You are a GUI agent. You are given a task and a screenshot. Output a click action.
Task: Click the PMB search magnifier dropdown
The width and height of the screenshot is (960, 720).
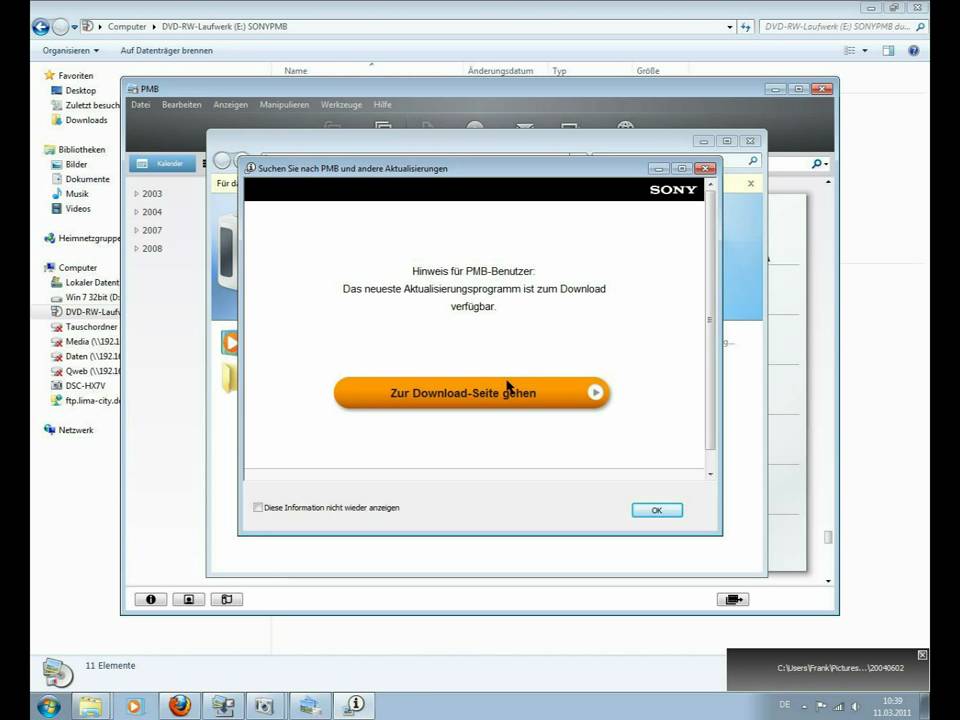(x=819, y=163)
